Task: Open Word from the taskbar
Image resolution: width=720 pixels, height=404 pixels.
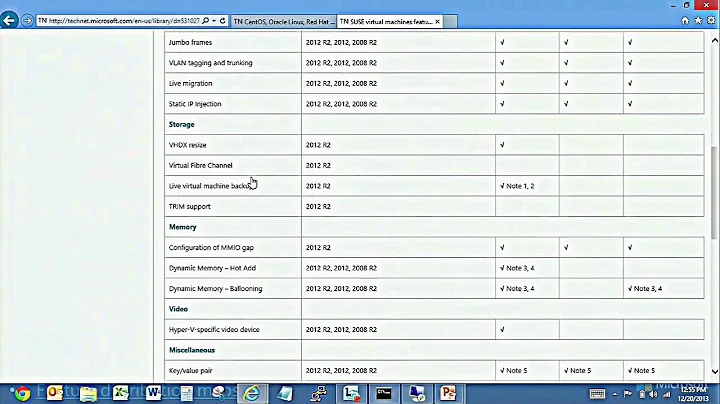Action: coord(153,393)
